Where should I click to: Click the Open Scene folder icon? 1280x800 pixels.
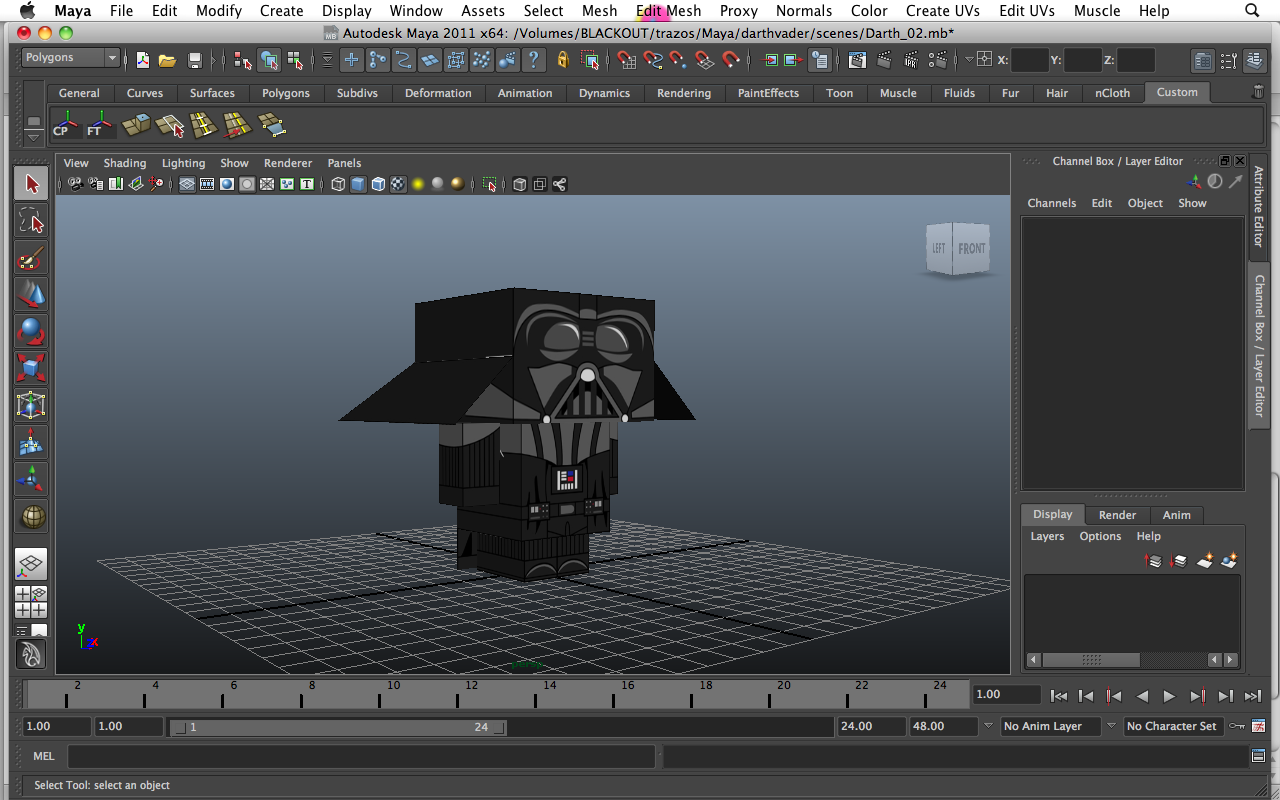point(168,60)
